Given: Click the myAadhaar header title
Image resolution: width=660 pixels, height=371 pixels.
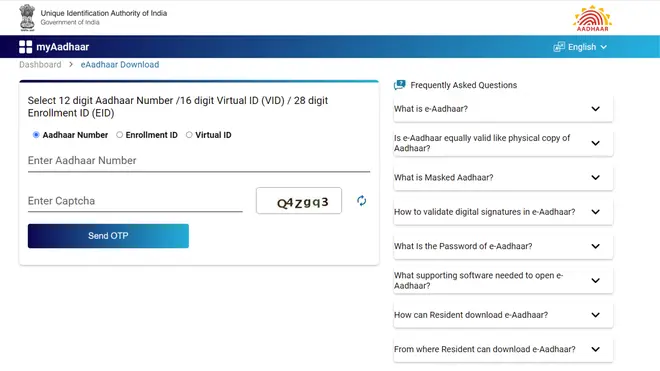Looking at the screenshot, I should click(62, 47).
